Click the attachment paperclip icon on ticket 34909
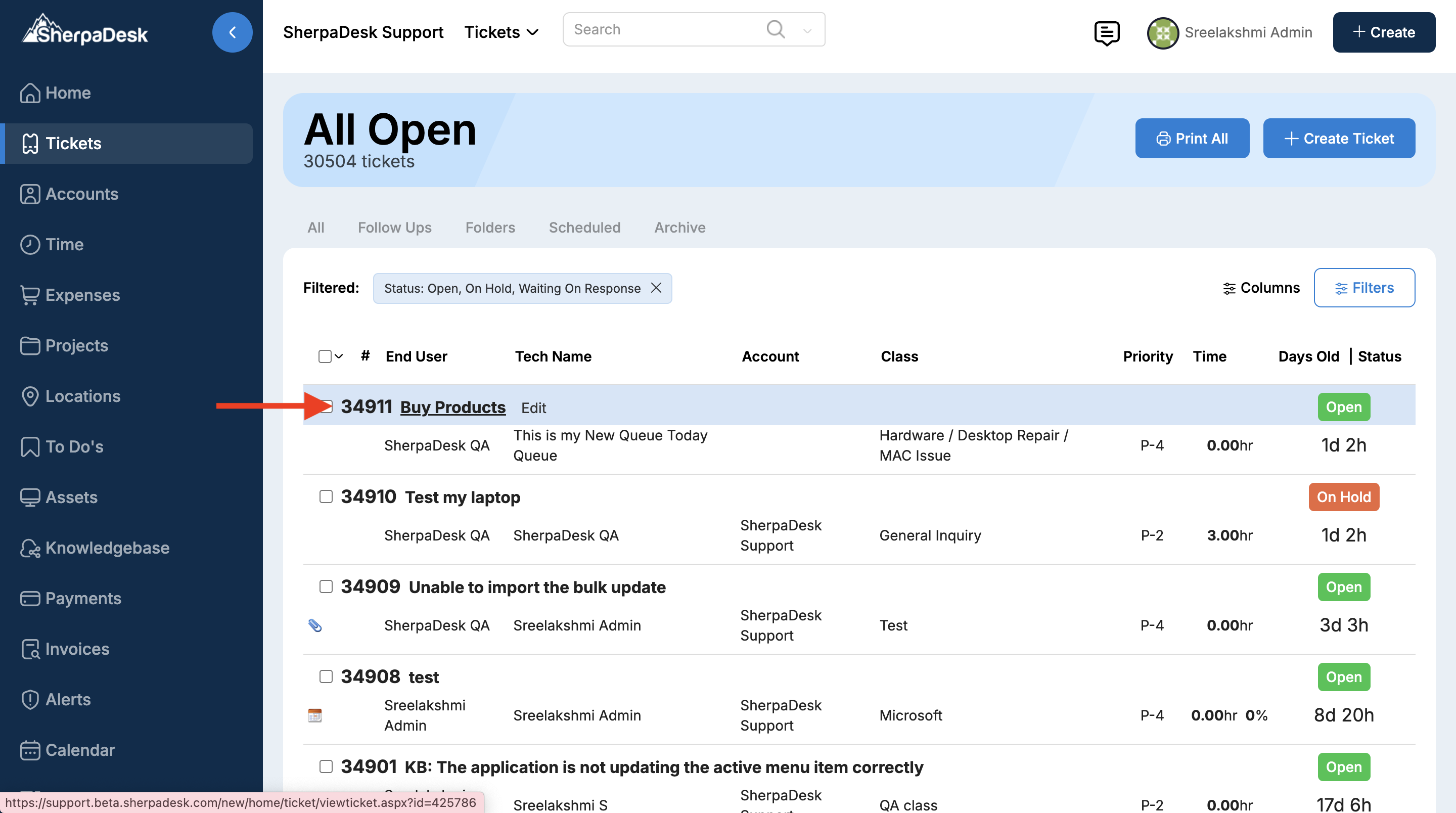This screenshot has width=1456, height=813. click(315, 625)
